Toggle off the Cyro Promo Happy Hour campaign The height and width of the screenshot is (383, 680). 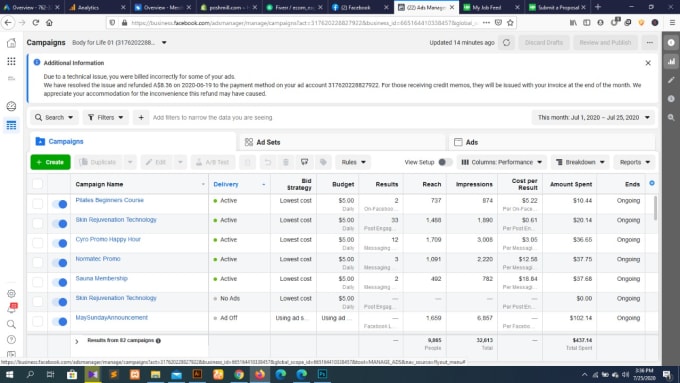tap(59, 243)
